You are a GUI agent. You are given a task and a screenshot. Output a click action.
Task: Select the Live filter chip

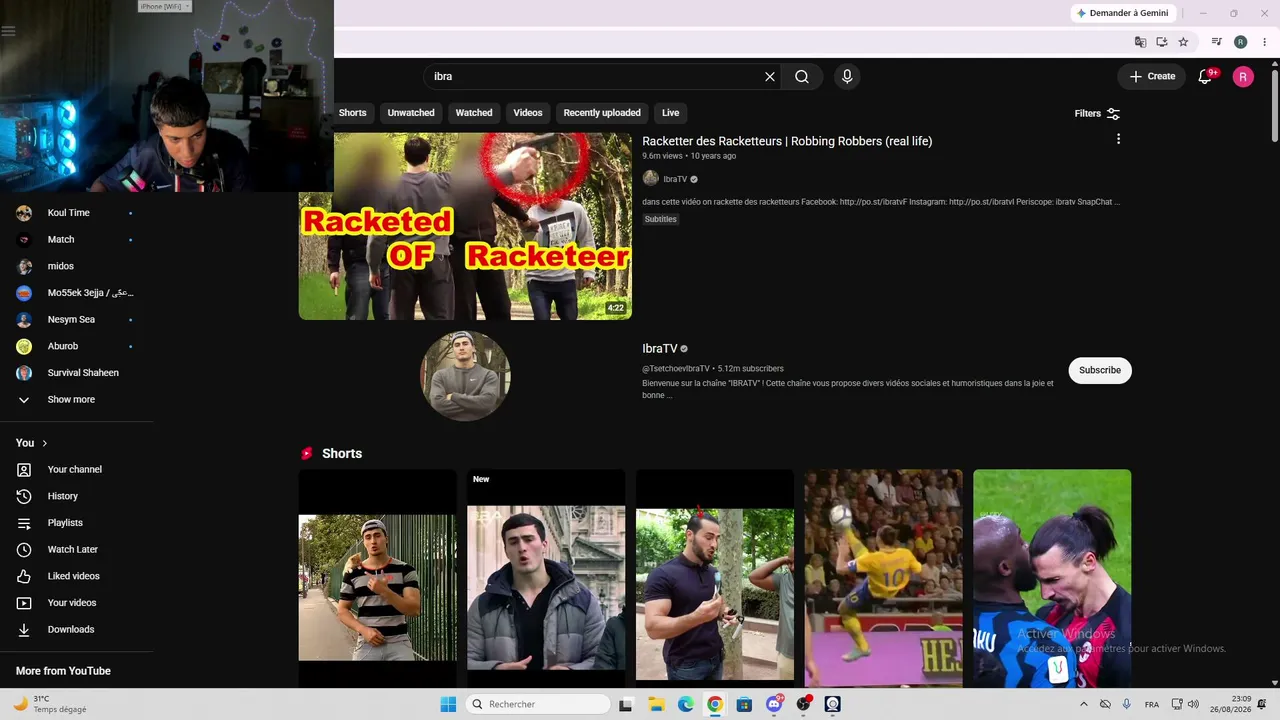click(670, 113)
